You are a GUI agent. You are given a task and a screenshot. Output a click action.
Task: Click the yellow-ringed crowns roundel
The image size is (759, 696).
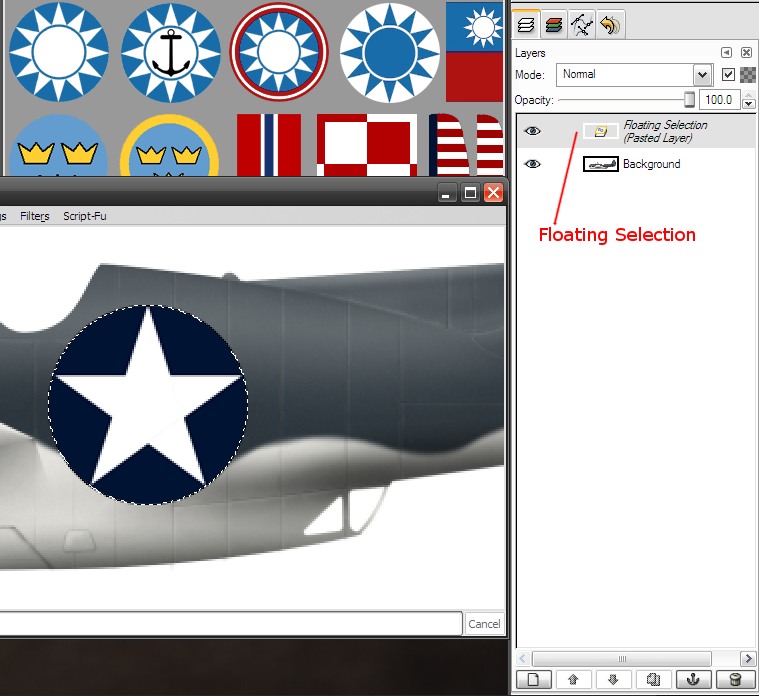click(169, 145)
